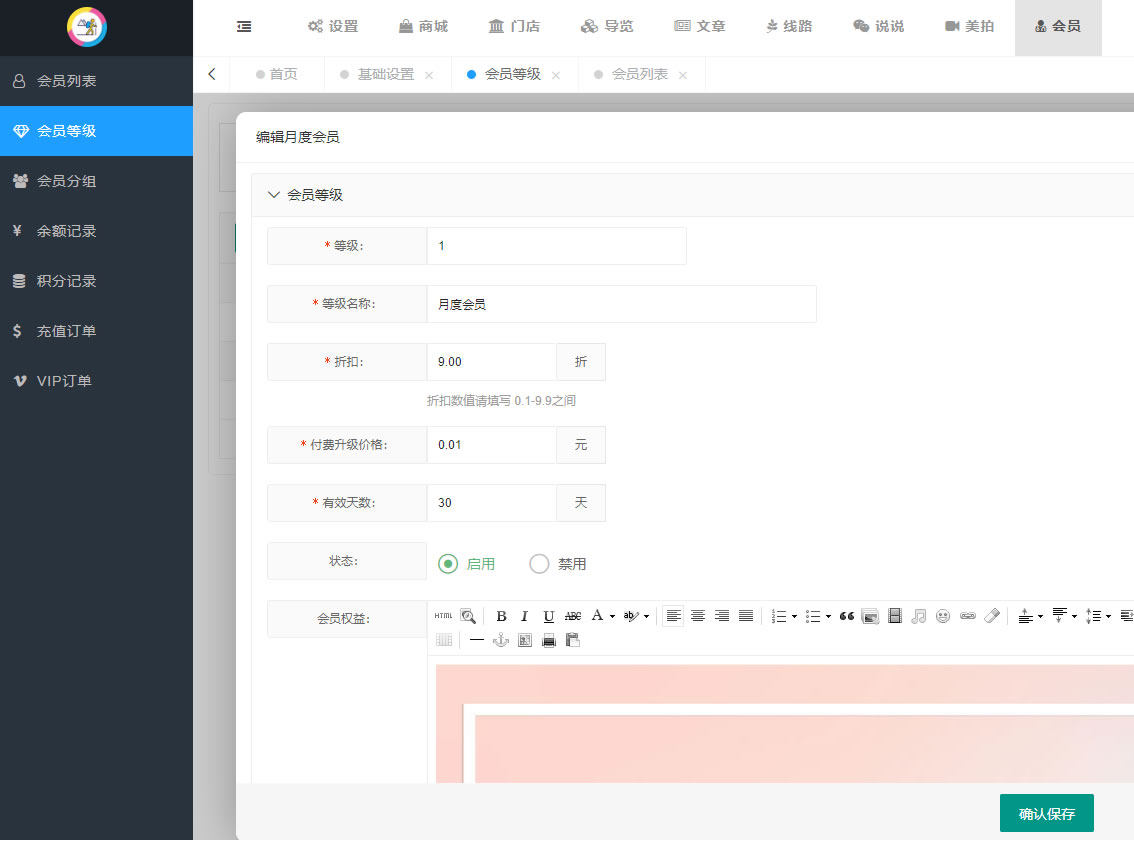Insert video via film icon
Viewport: 1134px width, 841px height.
pyautogui.click(x=895, y=616)
